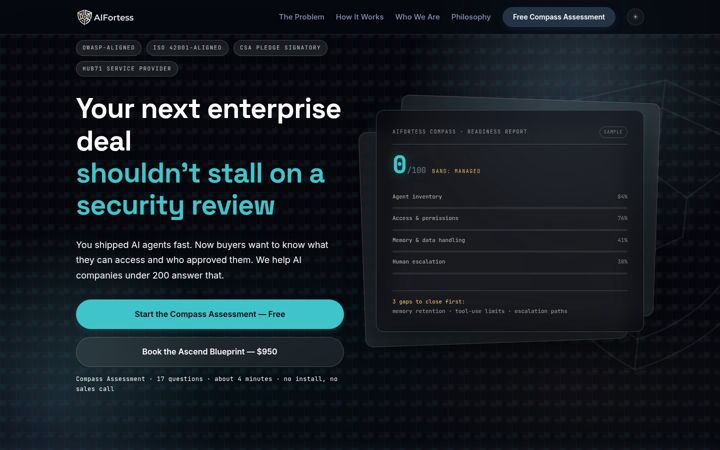The image size is (720, 450).
Task: Click the Agent inventory percentage value
Action: tap(622, 197)
